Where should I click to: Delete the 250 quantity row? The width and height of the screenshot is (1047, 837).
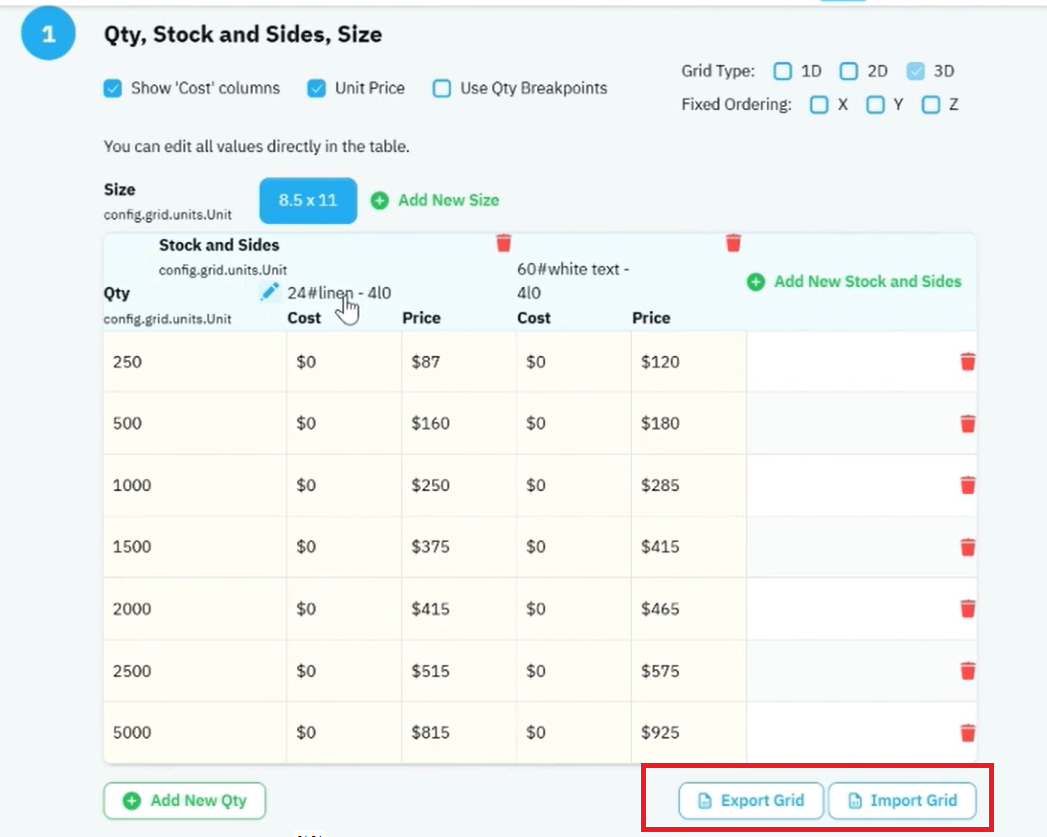(x=968, y=362)
